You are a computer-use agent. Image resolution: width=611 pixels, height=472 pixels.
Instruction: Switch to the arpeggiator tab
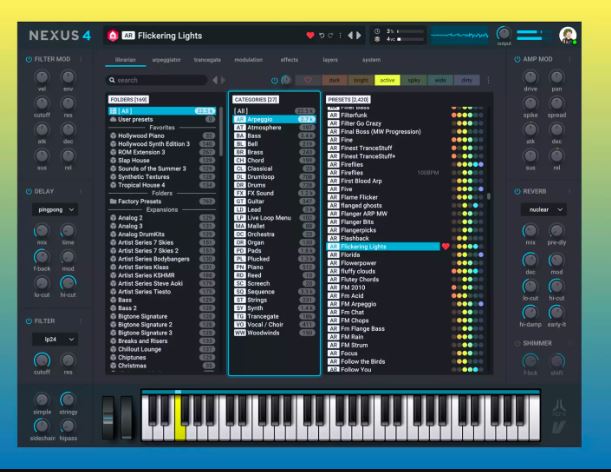166,60
